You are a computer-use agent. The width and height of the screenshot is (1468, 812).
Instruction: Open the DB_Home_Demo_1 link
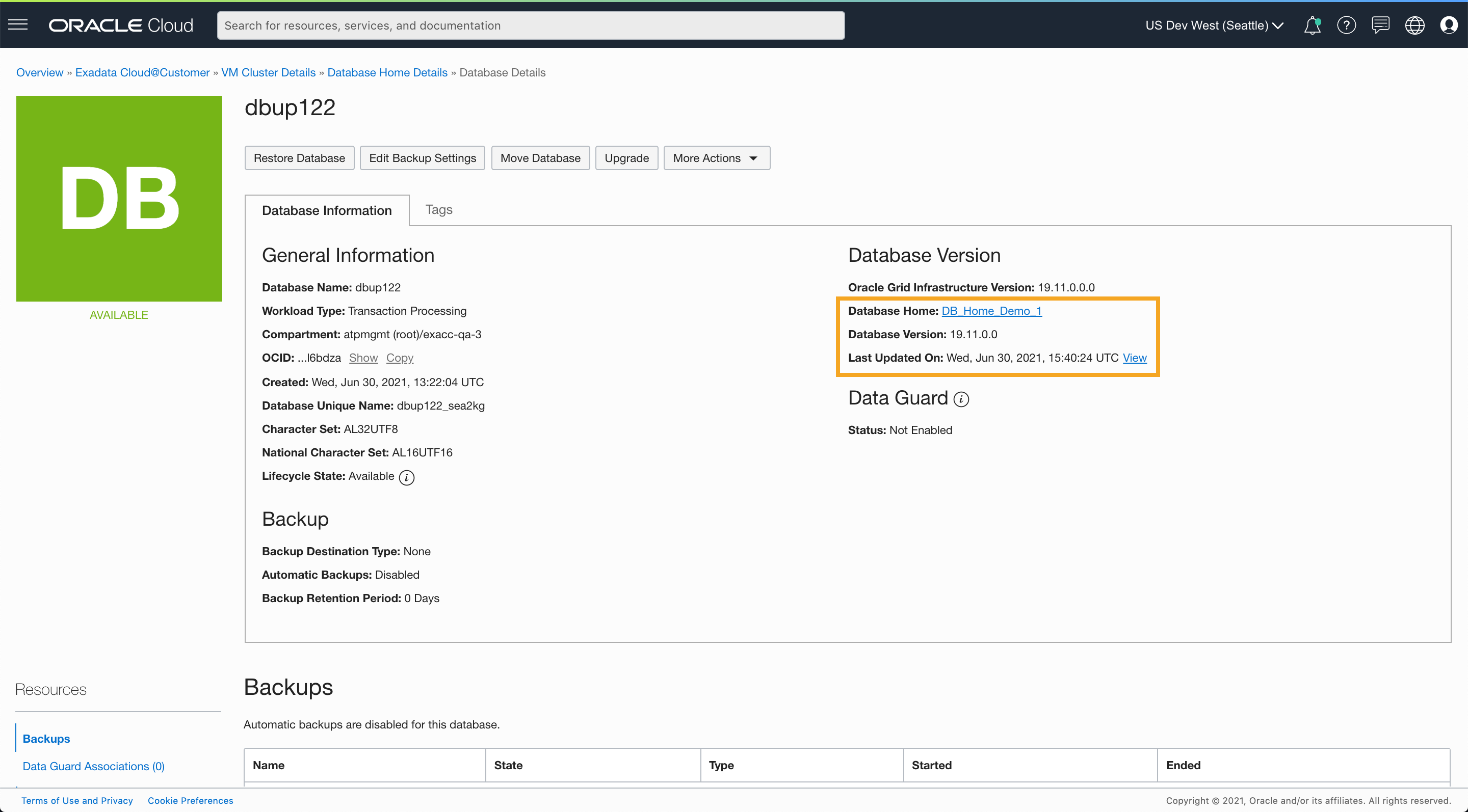pyautogui.click(x=991, y=311)
